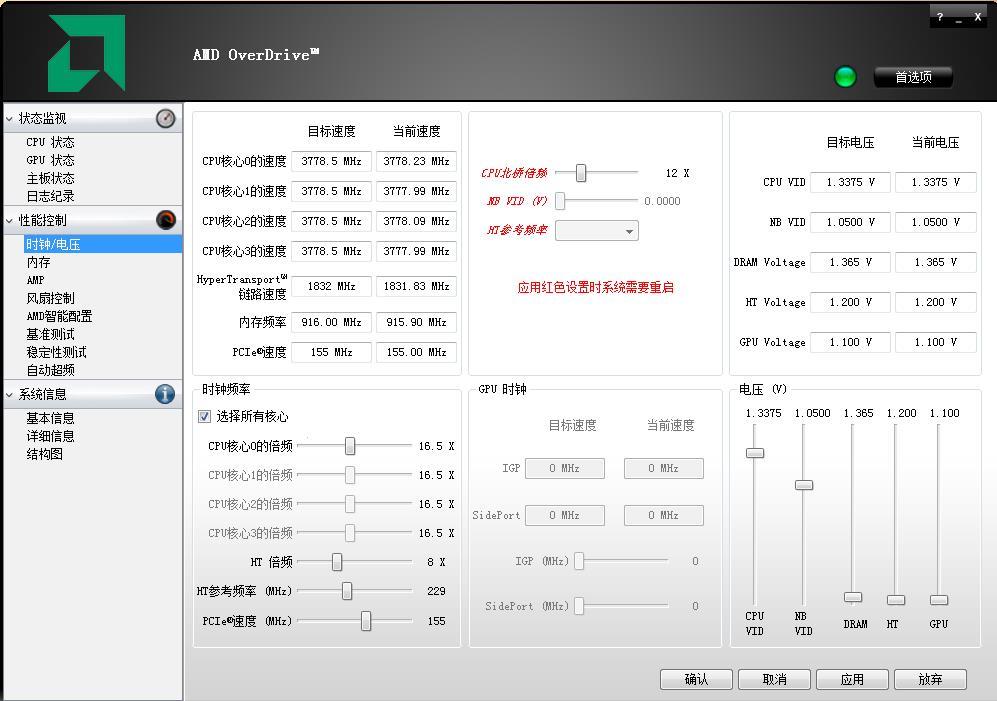The image size is (997, 701).
Task: Open 自动超频 page
Action: [50, 370]
